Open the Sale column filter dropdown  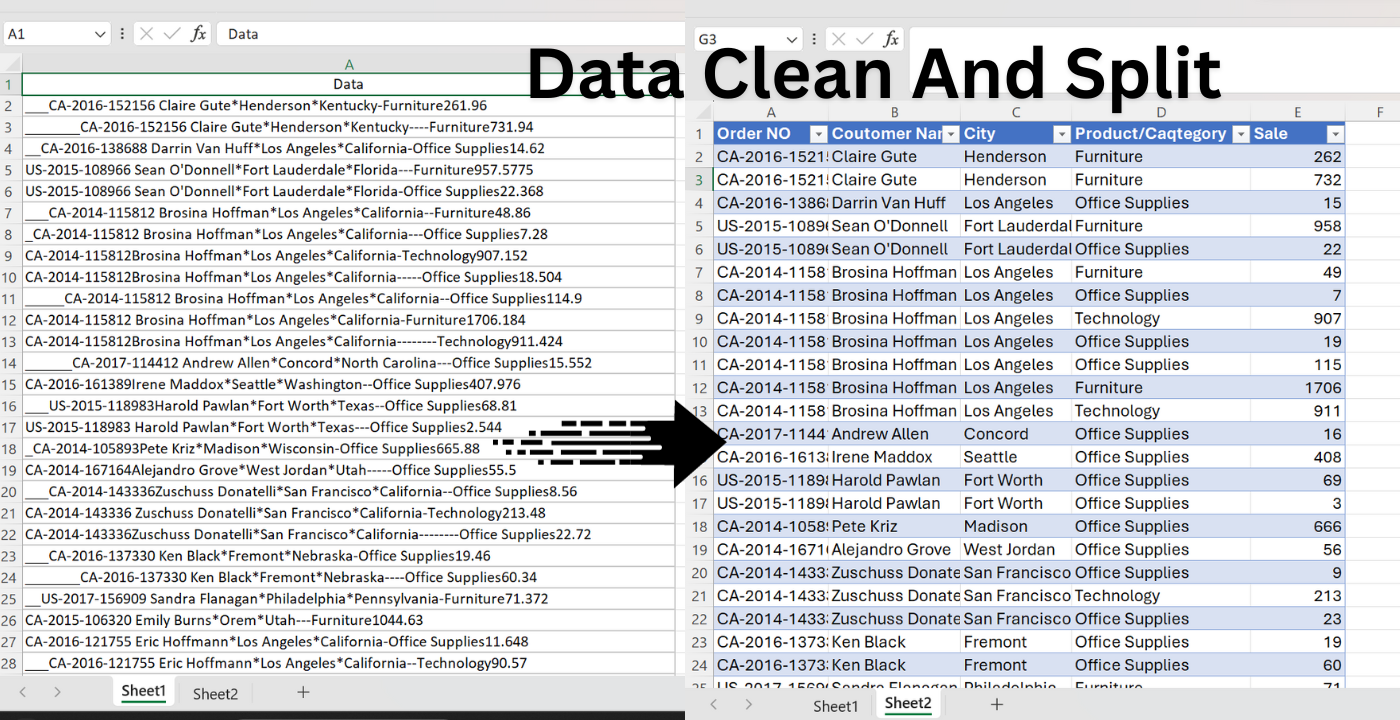(1334, 134)
